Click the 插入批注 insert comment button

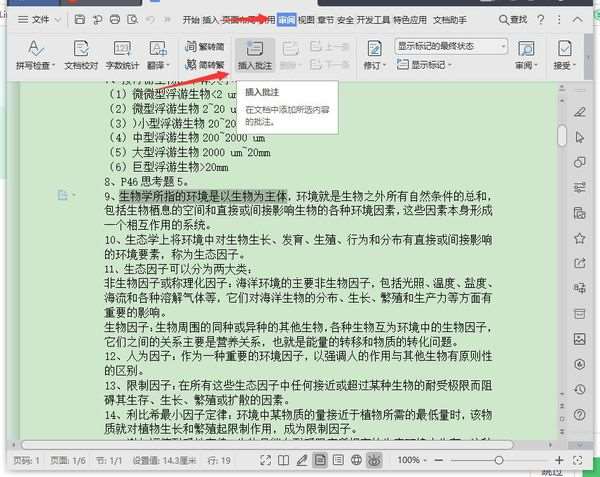[x=255, y=55]
